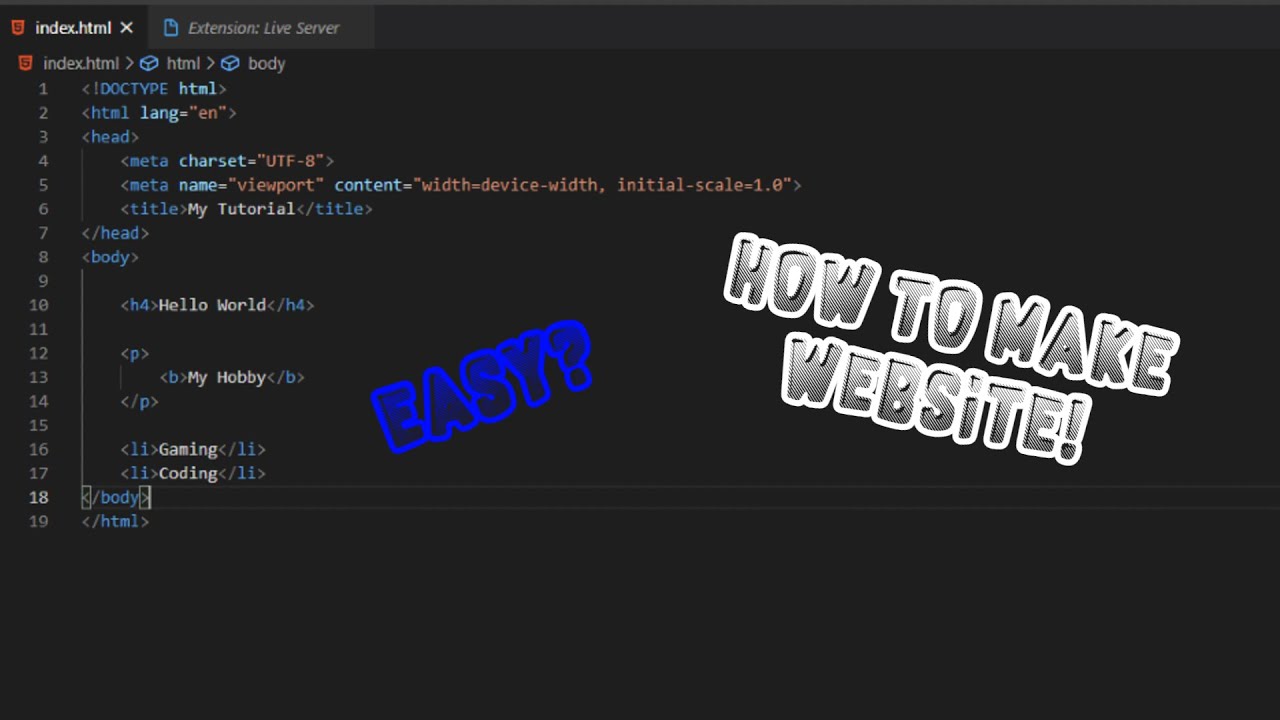The image size is (1280, 720).
Task: Click empty line 9 in the editor
Action: [x=680, y=281]
